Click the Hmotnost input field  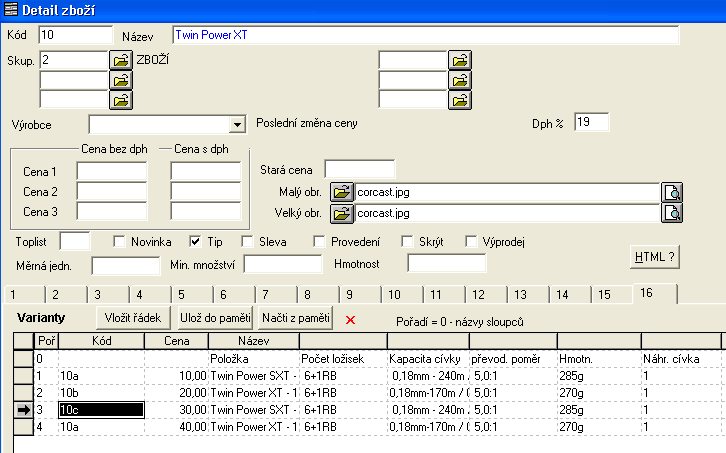(x=447, y=263)
